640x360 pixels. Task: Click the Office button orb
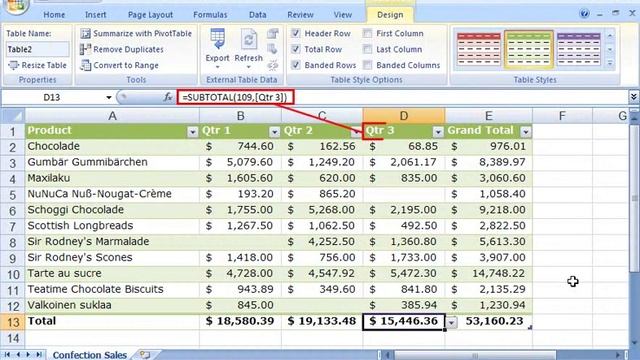pos(16,6)
